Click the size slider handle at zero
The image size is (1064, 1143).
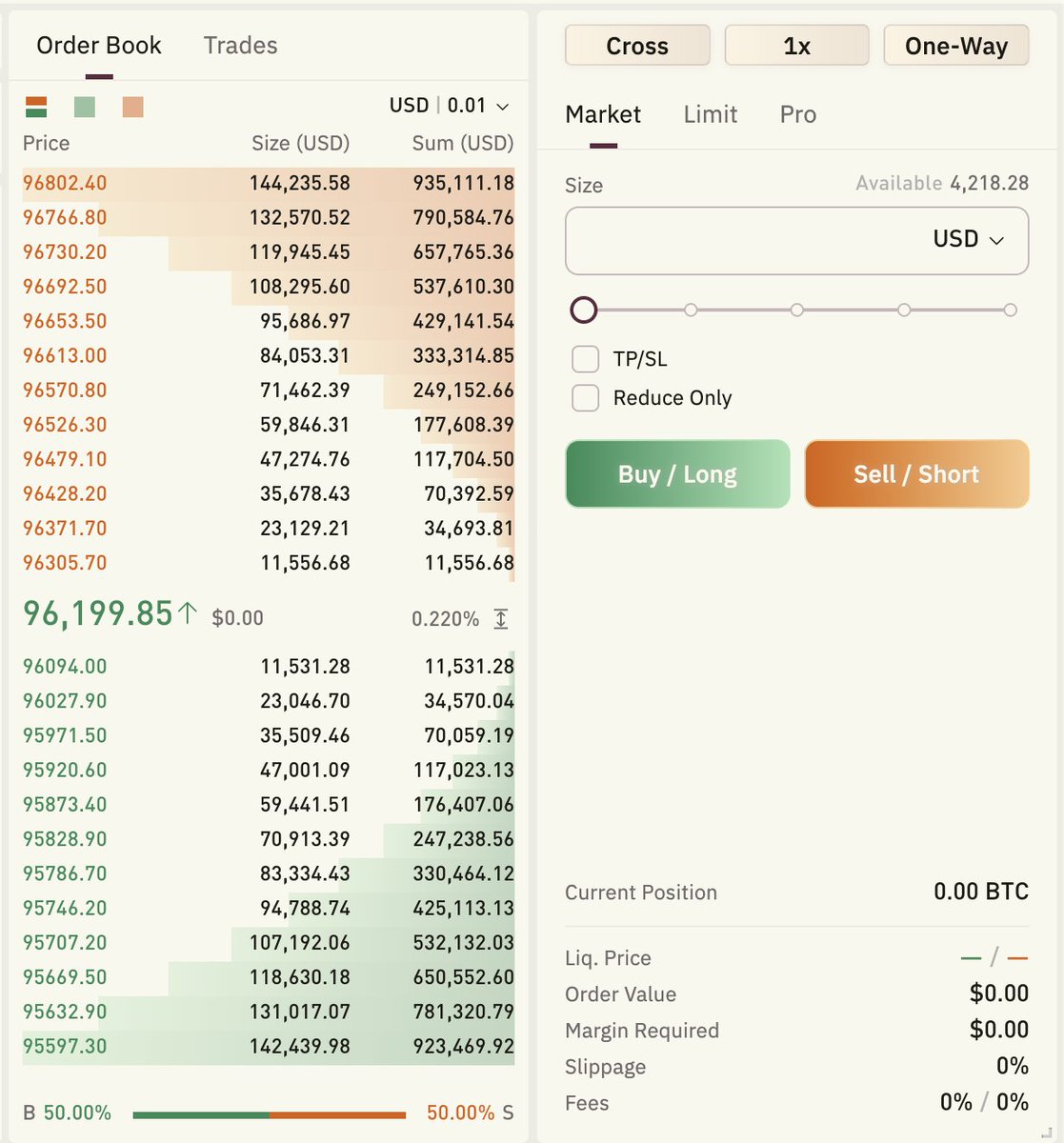[x=584, y=310]
